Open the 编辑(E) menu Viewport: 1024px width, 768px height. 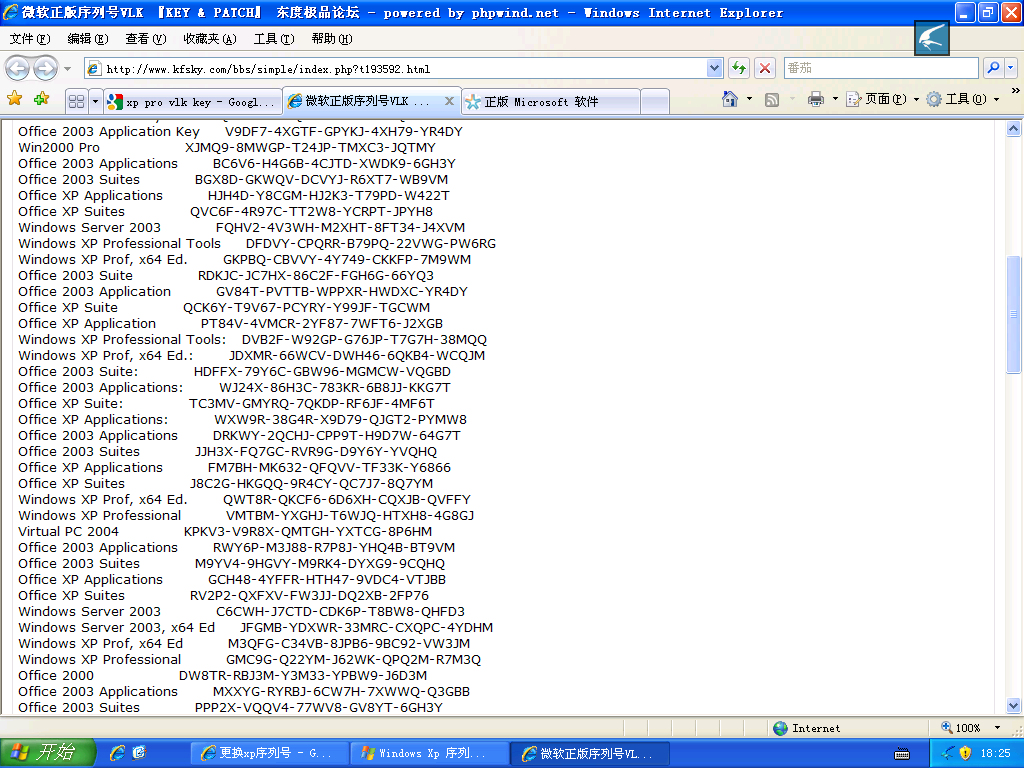click(x=88, y=39)
